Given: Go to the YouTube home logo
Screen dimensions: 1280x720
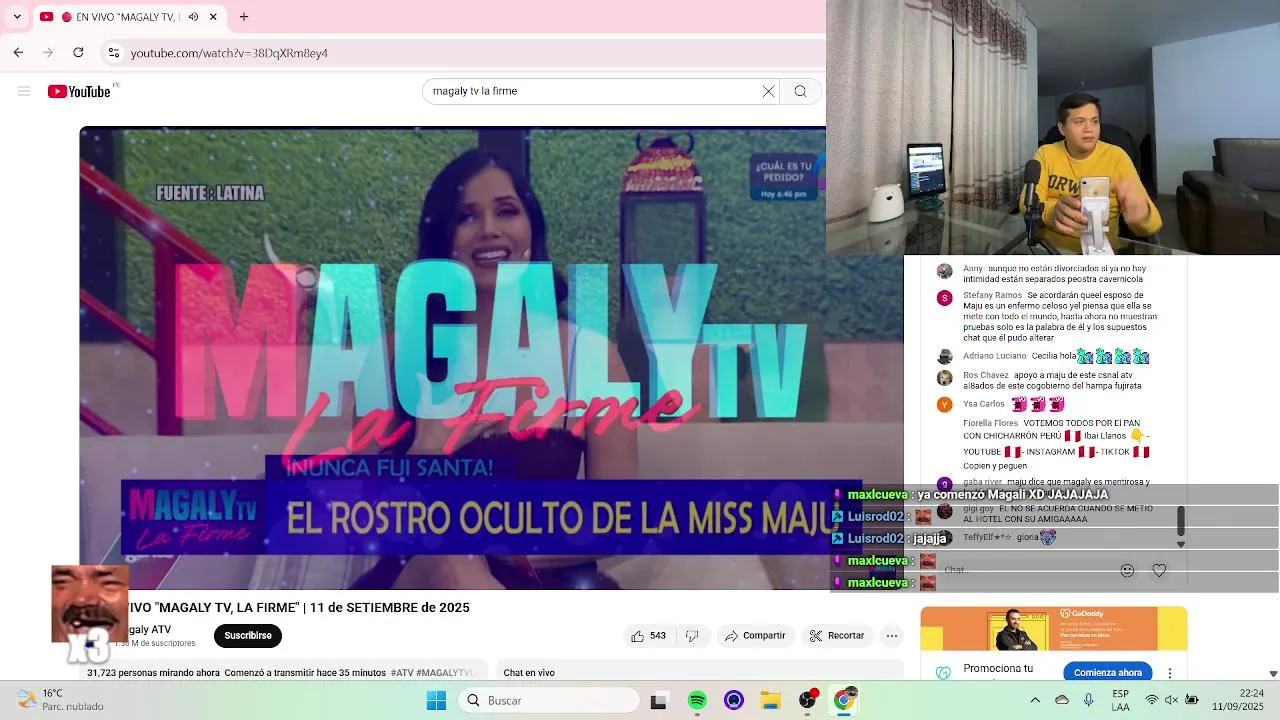Looking at the screenshot, I should [x=79, y=91].
